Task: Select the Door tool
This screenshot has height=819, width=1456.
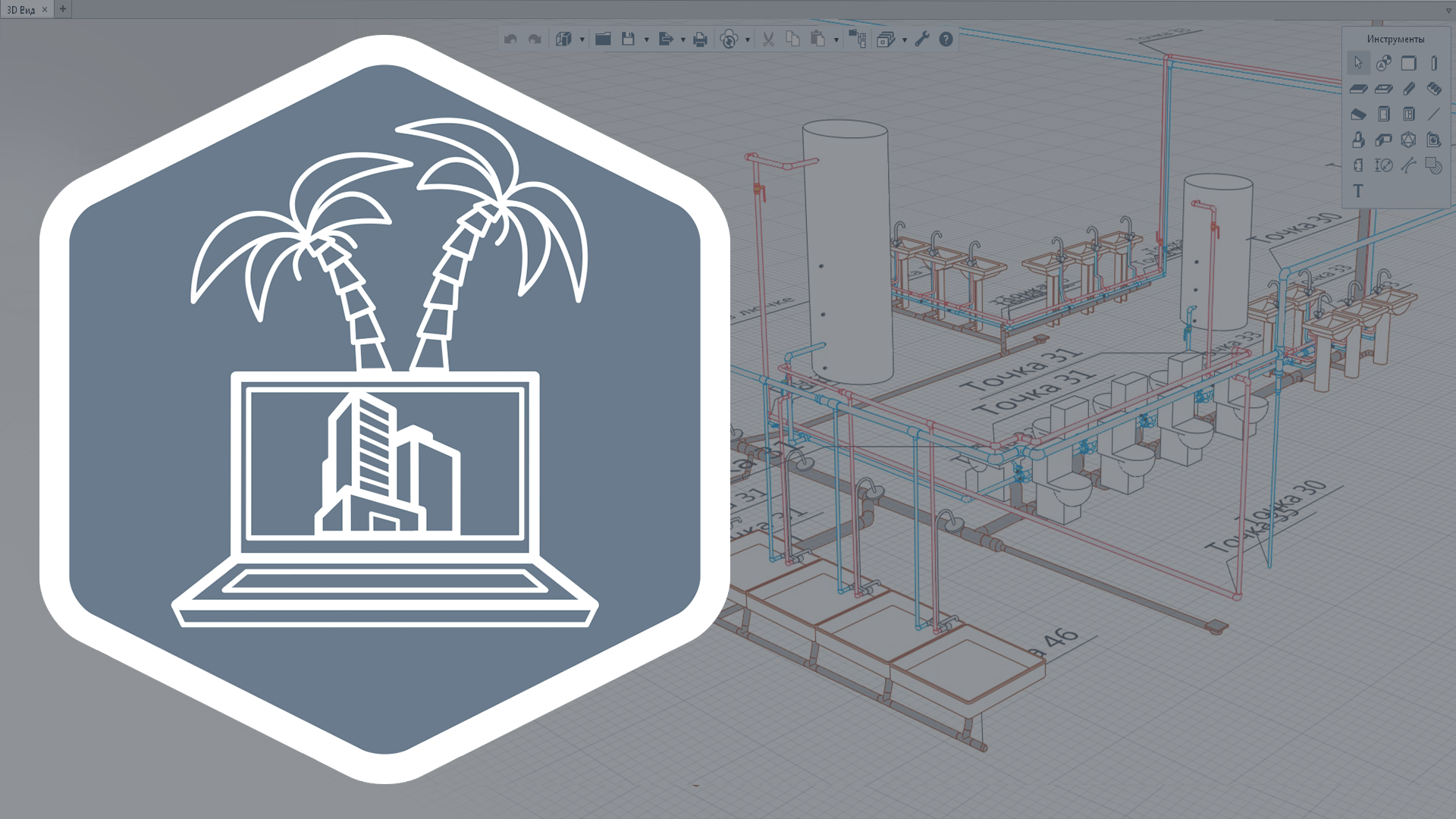Action: (x=1384, y=115)
